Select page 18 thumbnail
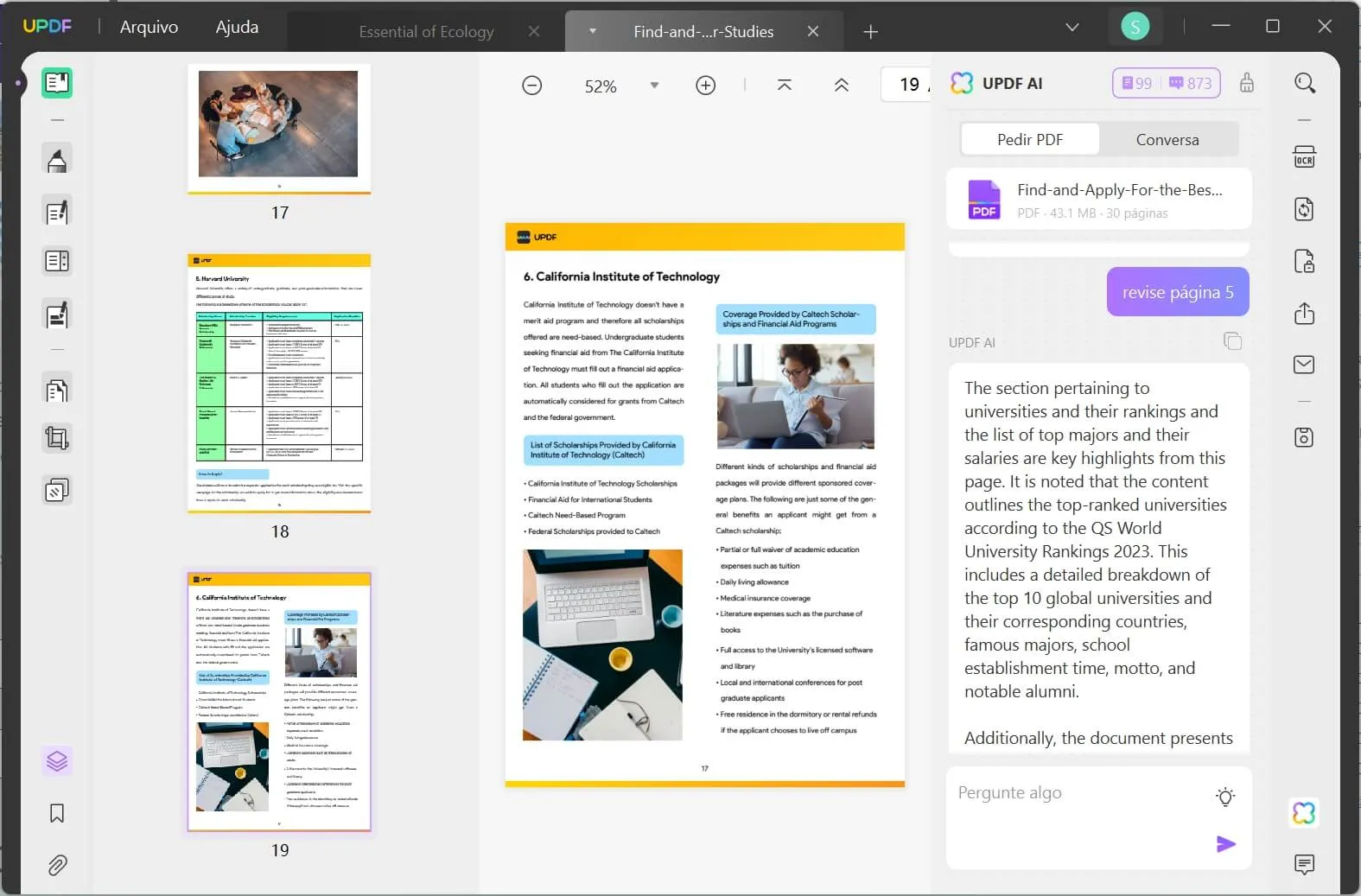This screenshot has width=1361, height=896. tap(279, 383)
